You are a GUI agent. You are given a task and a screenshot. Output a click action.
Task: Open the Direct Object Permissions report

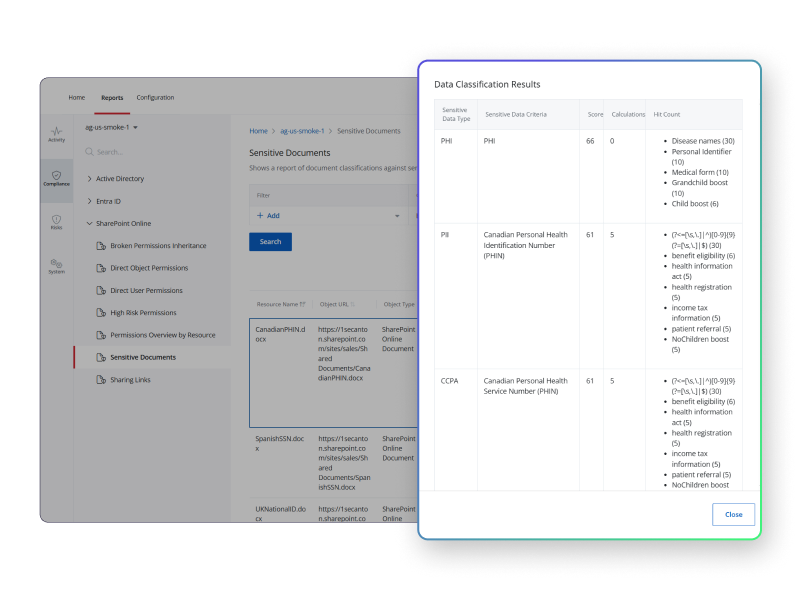point(152,267)
